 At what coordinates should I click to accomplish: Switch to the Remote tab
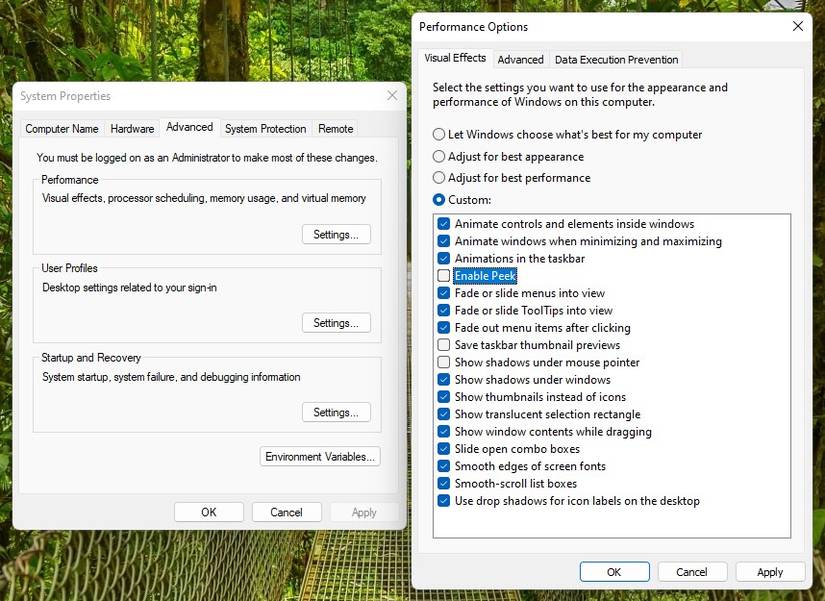click(x=336, y=129)
